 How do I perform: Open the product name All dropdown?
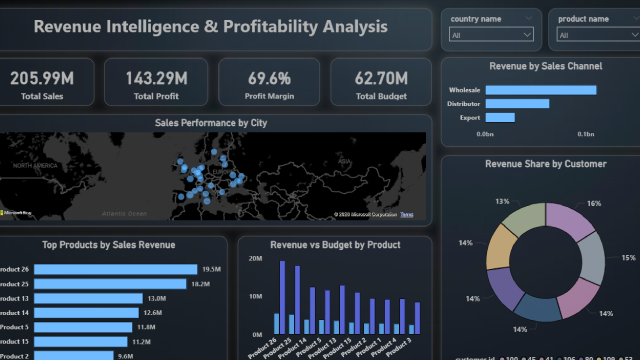point(598,35)
